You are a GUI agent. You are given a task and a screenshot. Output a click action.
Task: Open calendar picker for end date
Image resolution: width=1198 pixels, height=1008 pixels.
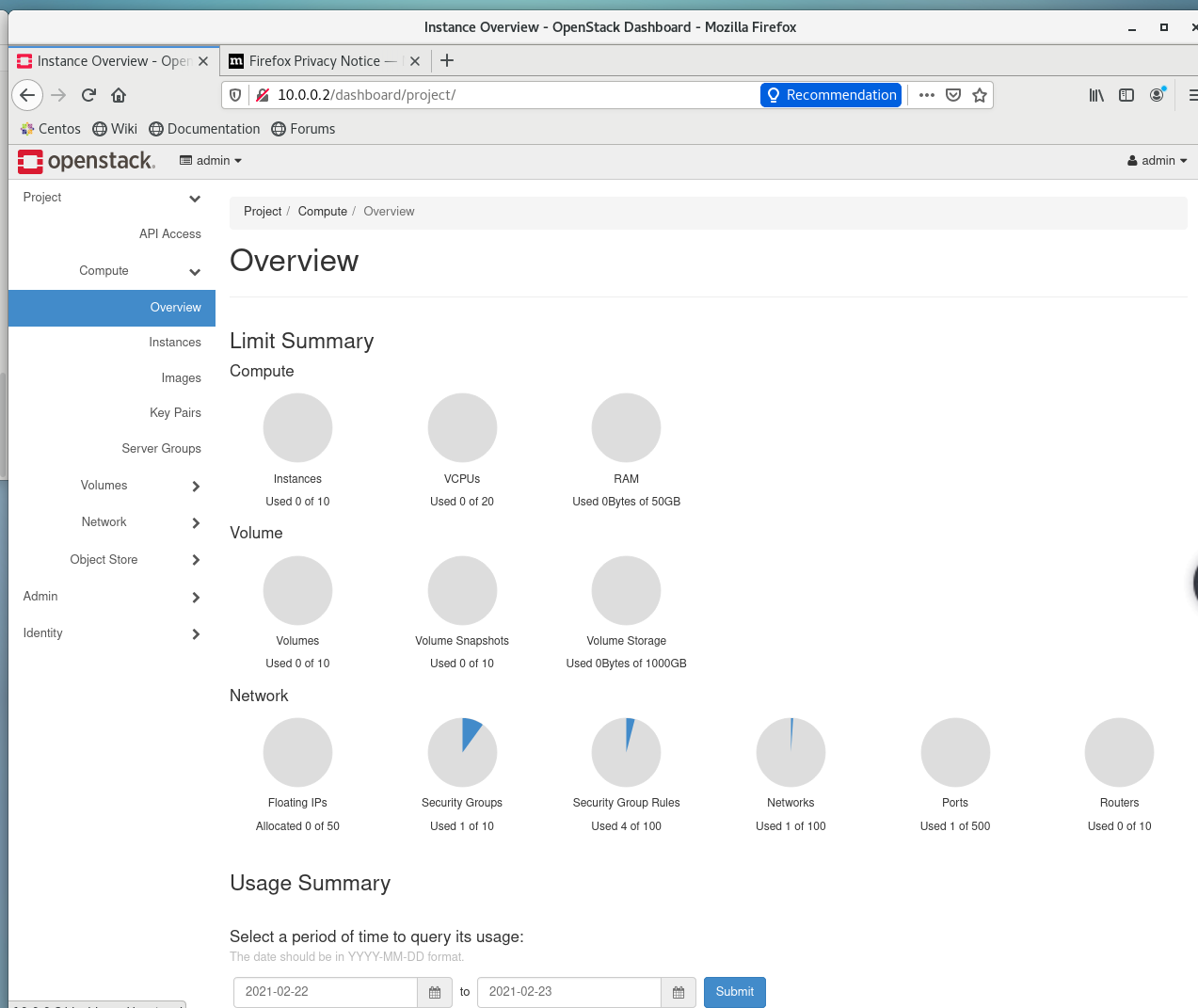(679, 992)
